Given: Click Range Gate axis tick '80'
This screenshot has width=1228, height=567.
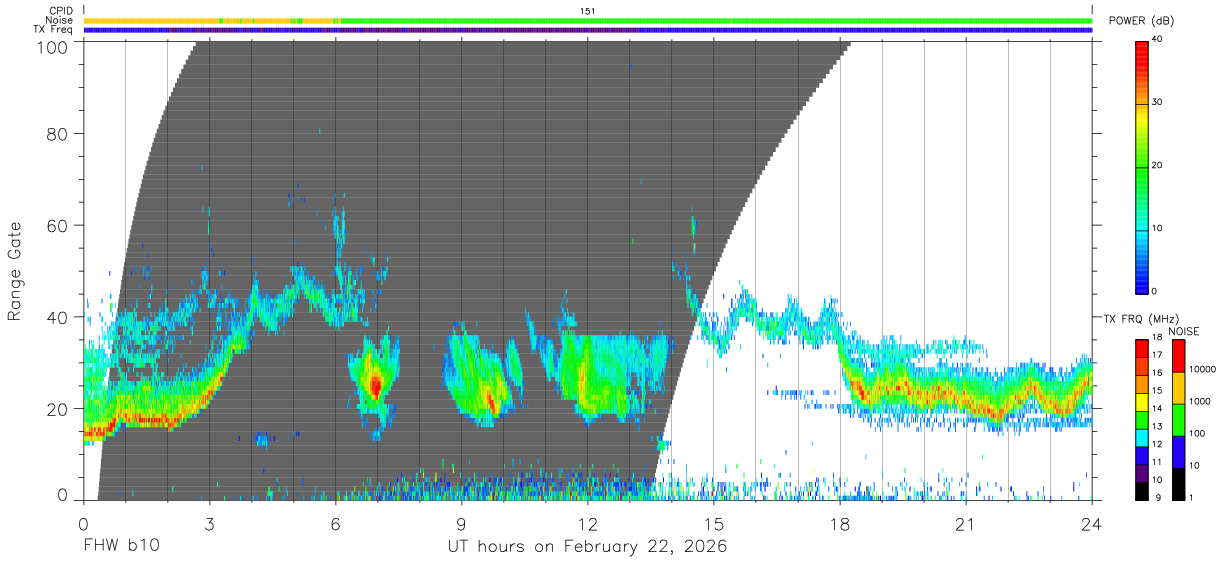Looking at the screenshot, I should 57,133.
